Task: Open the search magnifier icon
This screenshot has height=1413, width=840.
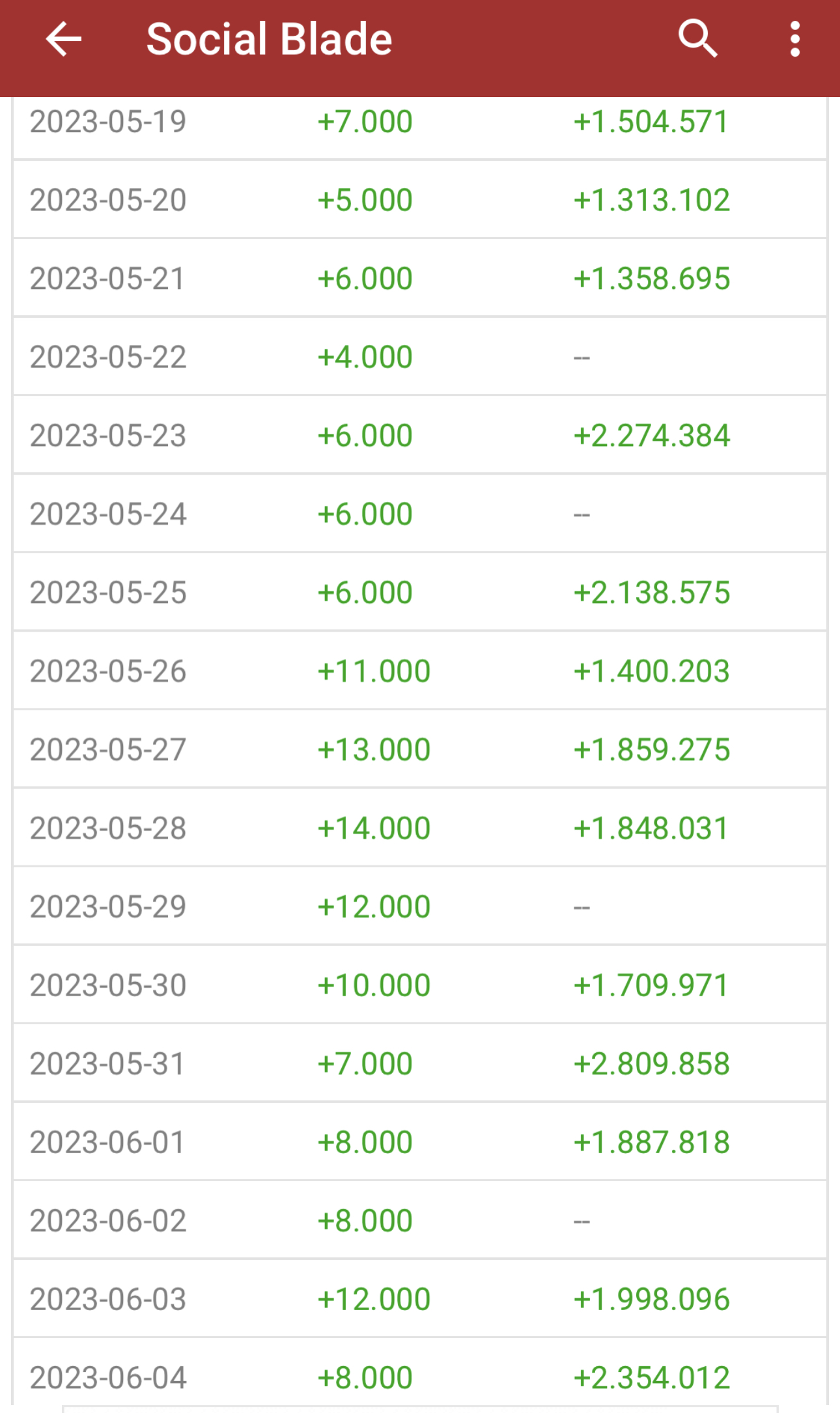Action: (x=698, y=39)
